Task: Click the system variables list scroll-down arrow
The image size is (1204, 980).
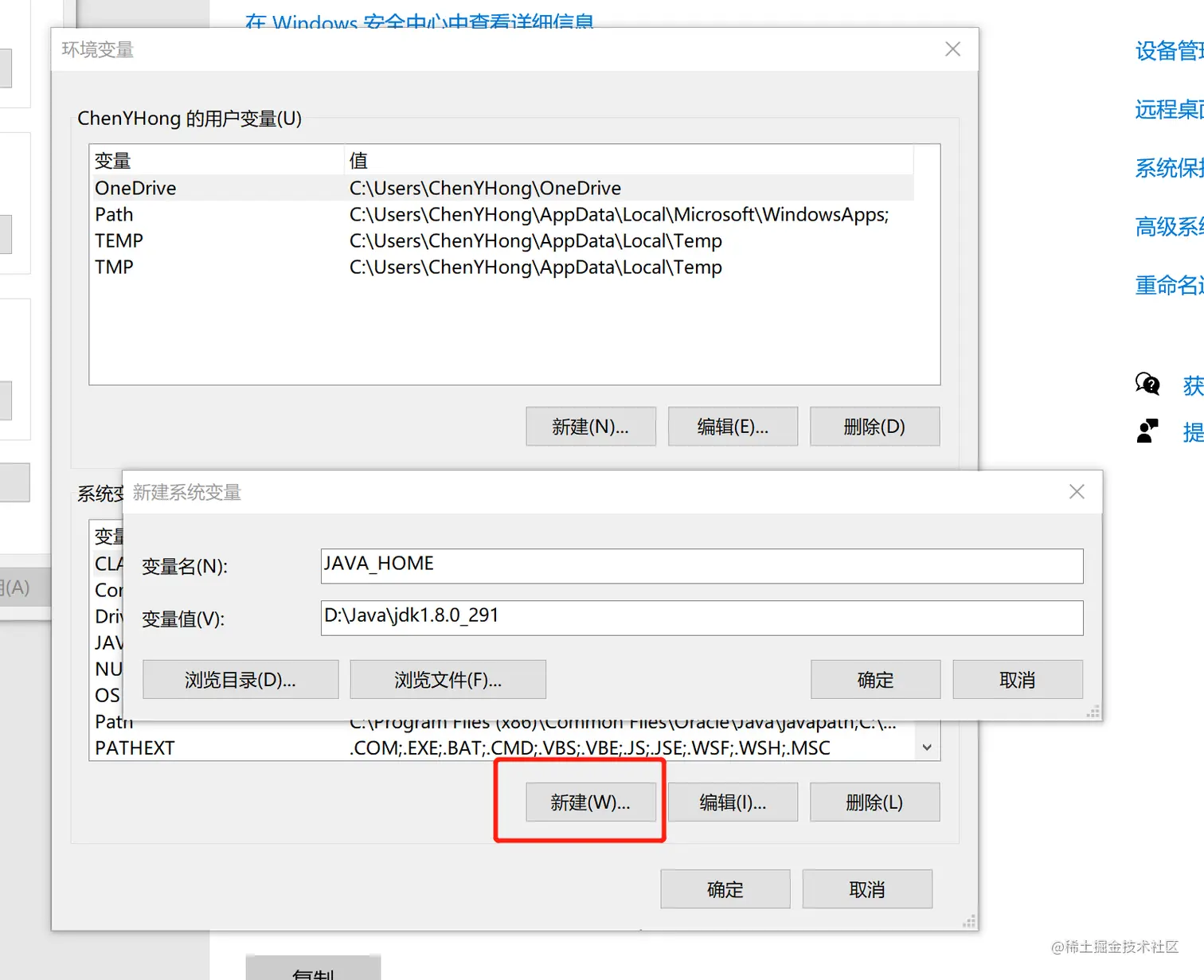Action: click(x=927, y=748)
